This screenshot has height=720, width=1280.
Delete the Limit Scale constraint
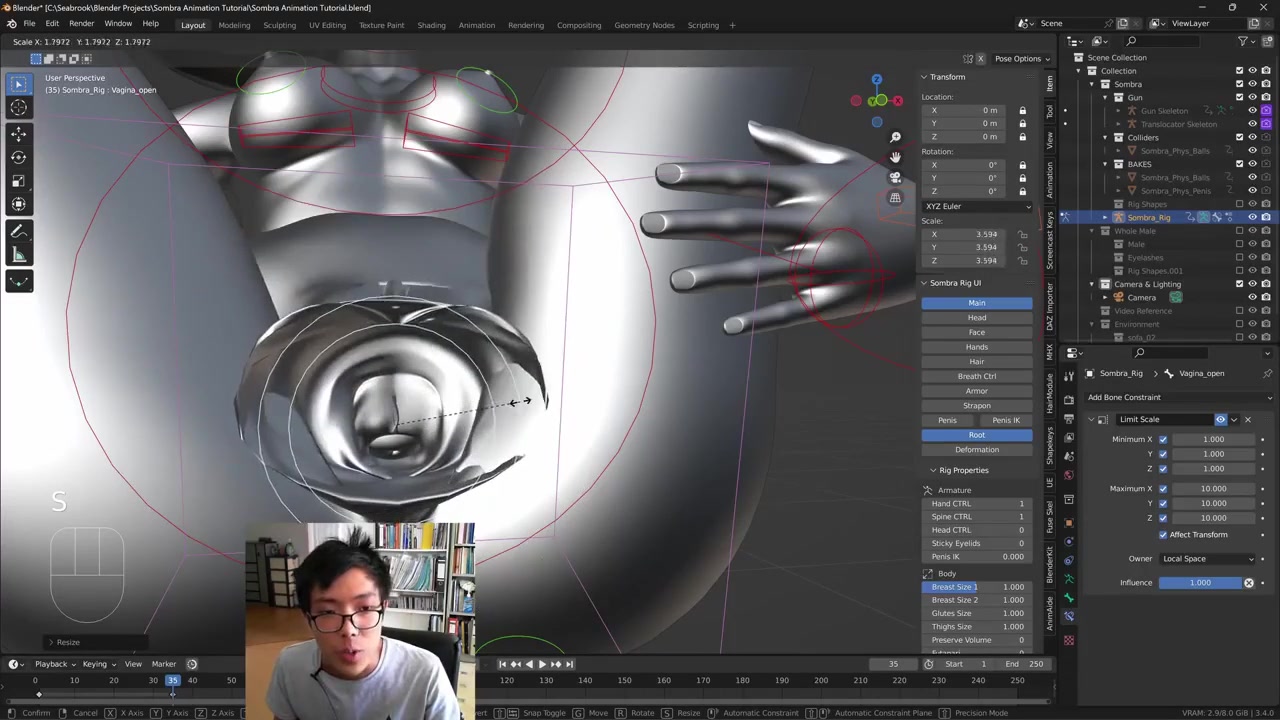pos(1247,420)
